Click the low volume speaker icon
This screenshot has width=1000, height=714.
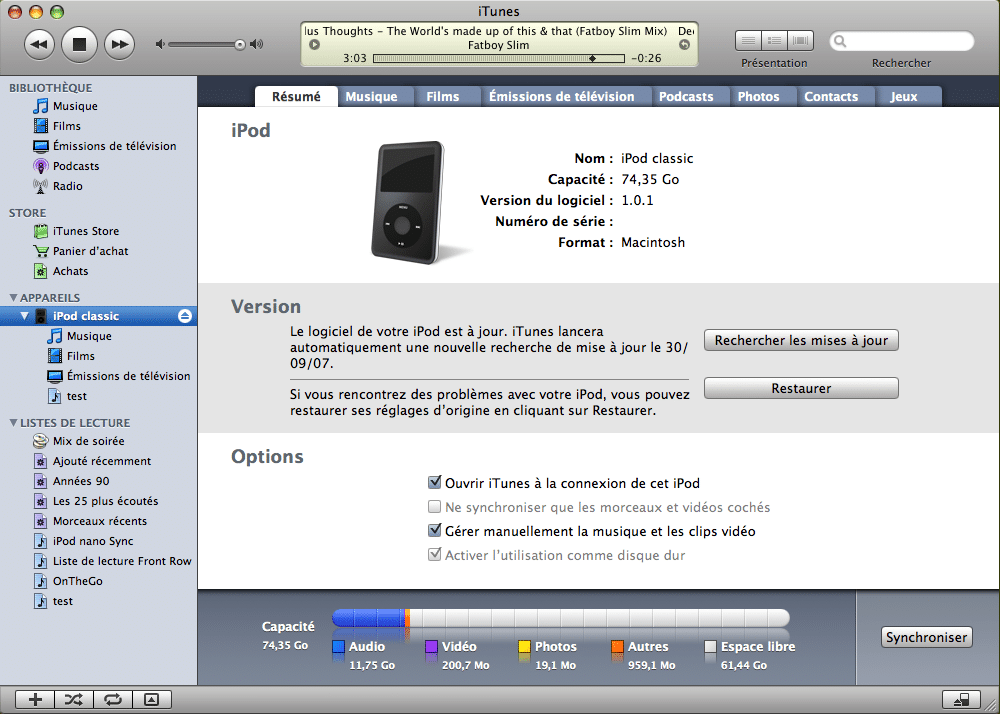click(160, 44)
